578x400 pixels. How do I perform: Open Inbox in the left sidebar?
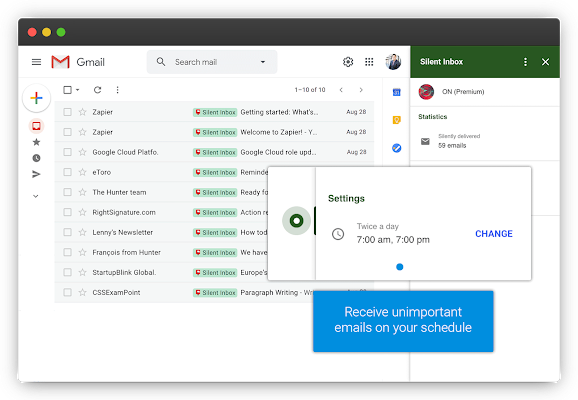coord(36,126)
